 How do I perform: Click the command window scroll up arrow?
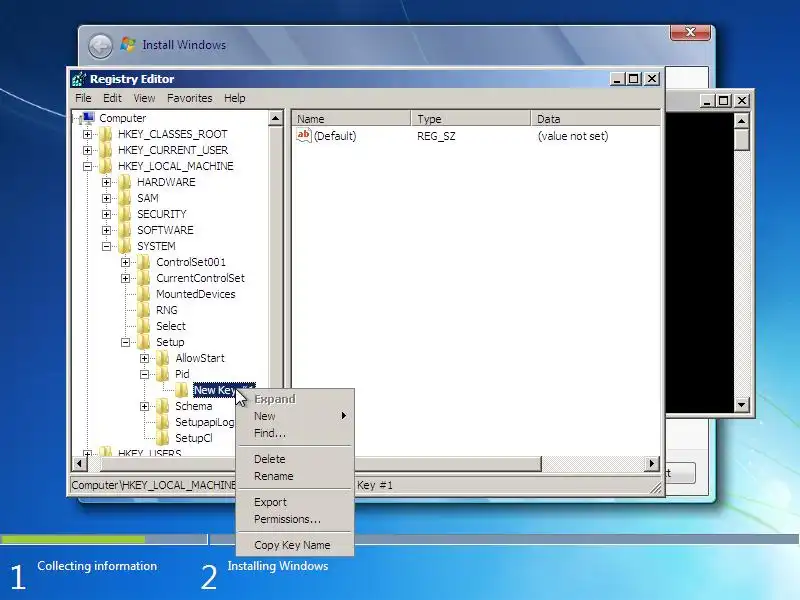[741, 121]
